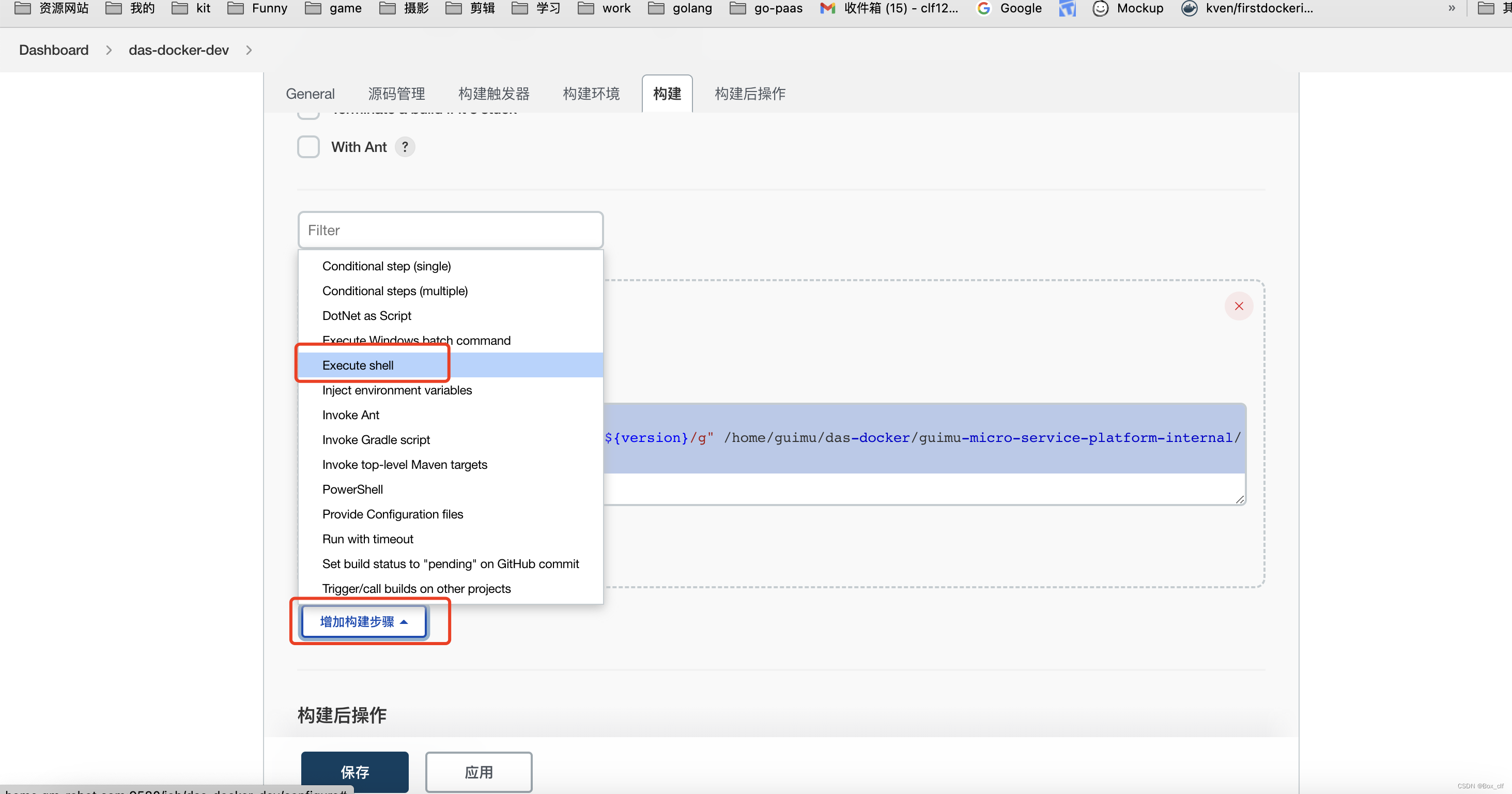The height and width of the screenshot is (794, 1512).
Task: Open the blue icon bookmark after Google
Action: click(x=1068, y=8)
